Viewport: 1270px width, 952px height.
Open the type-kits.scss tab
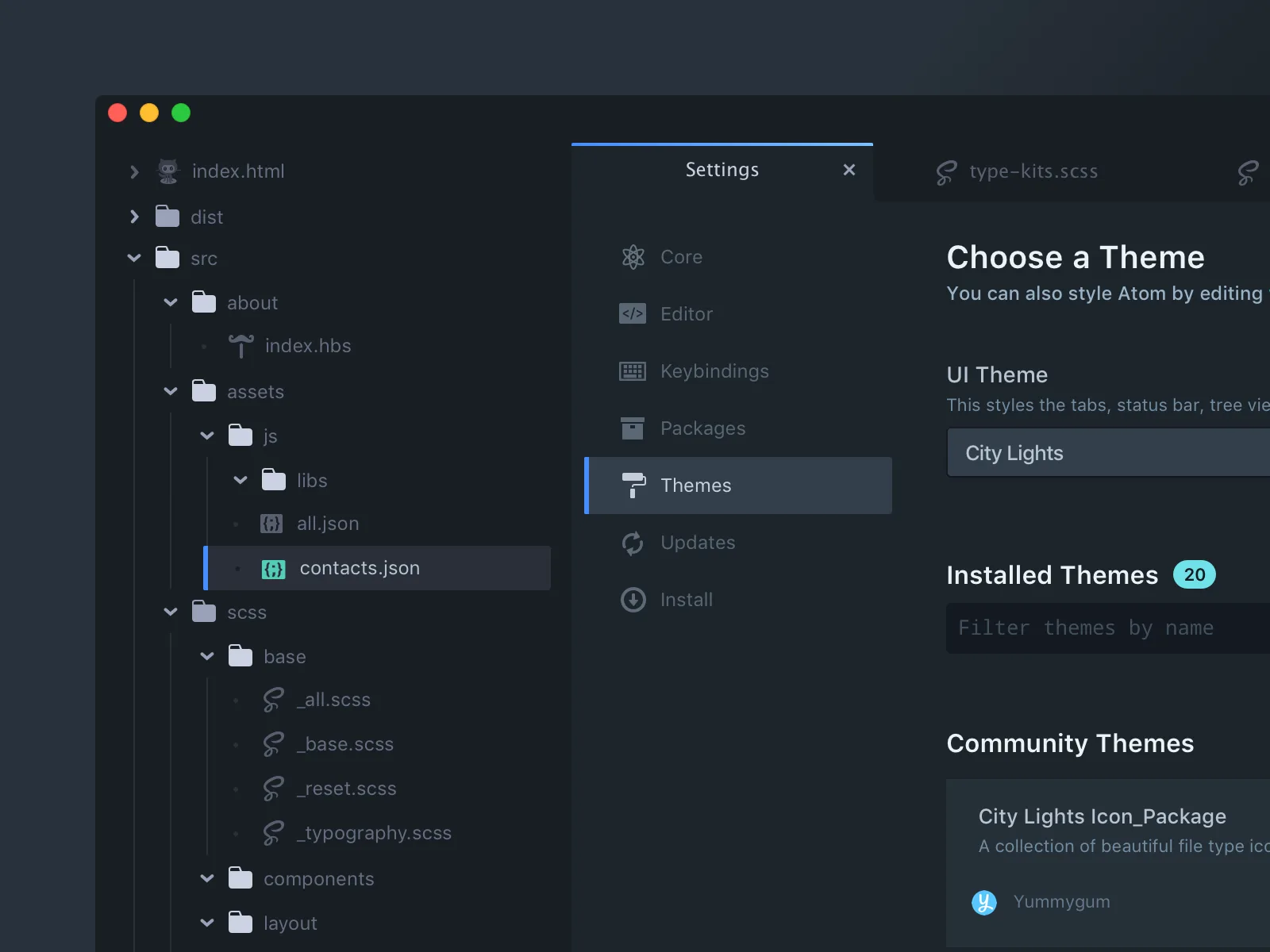click(x=1033, y=171)
